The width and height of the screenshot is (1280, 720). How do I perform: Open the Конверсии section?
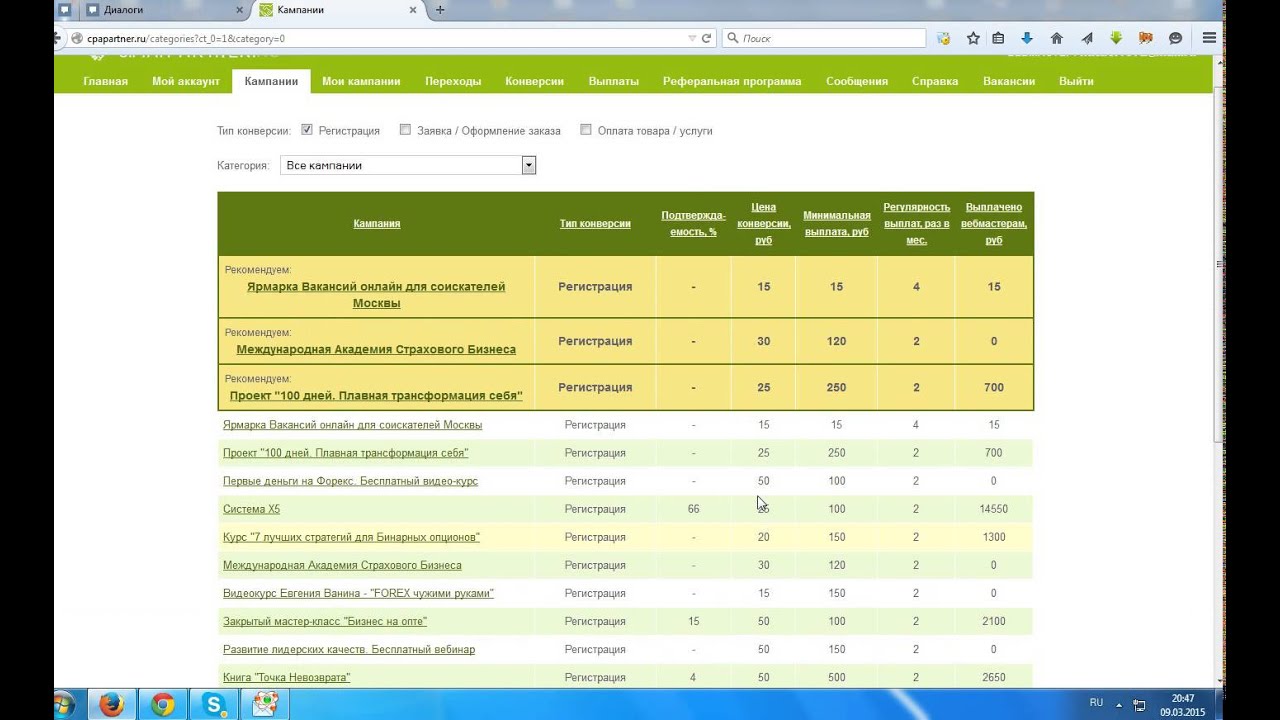coord(534,81)
